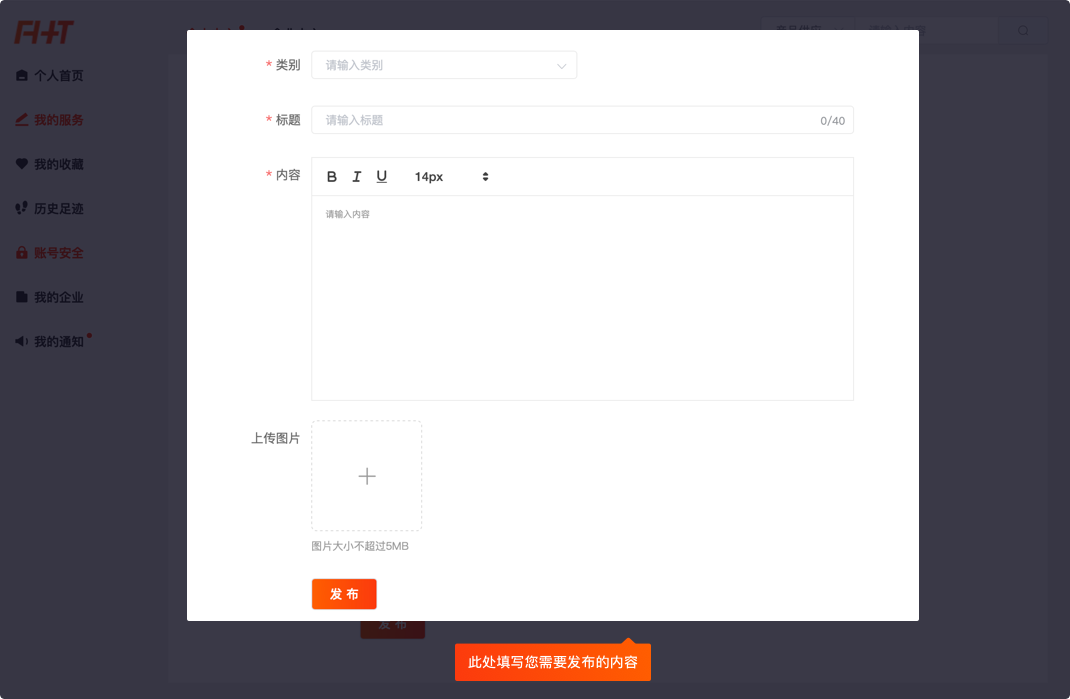Open 我的通知 notifications in the sidebar

tap(58, 342)
